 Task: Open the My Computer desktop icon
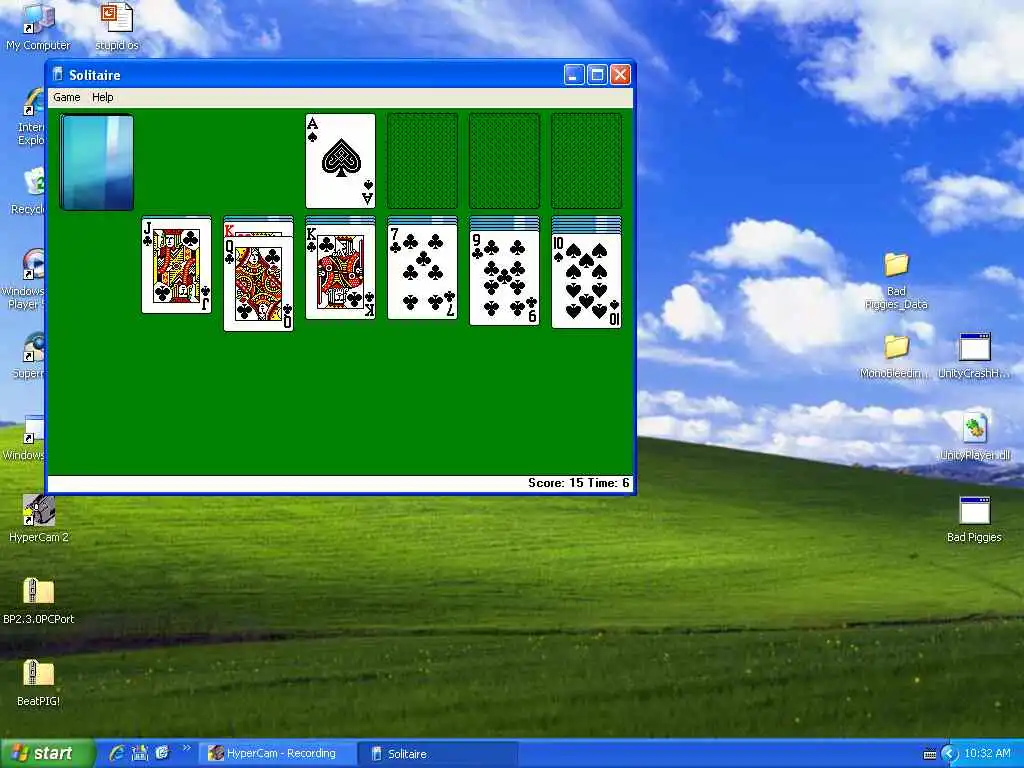[38, 27]
